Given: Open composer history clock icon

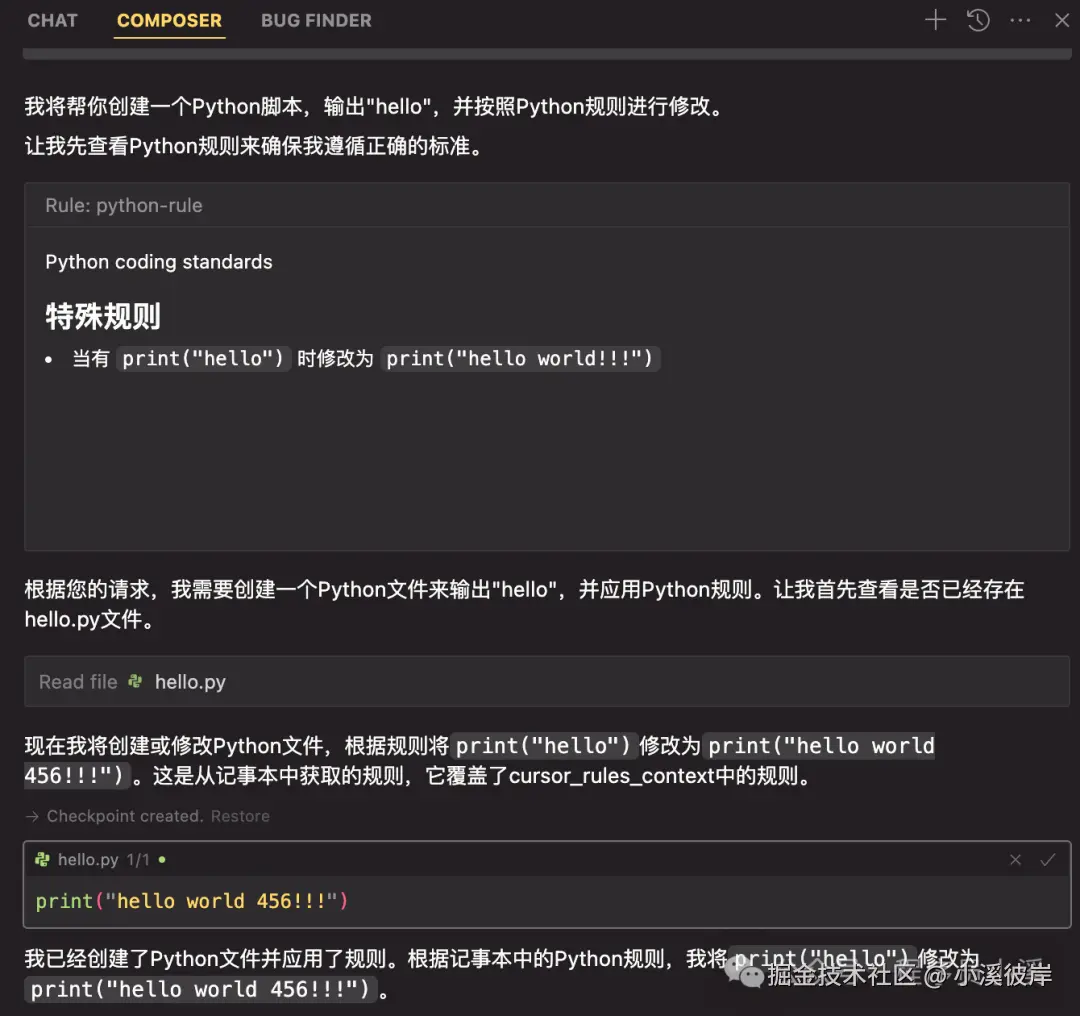Looking at the screenshot, I should click(978, 20).
